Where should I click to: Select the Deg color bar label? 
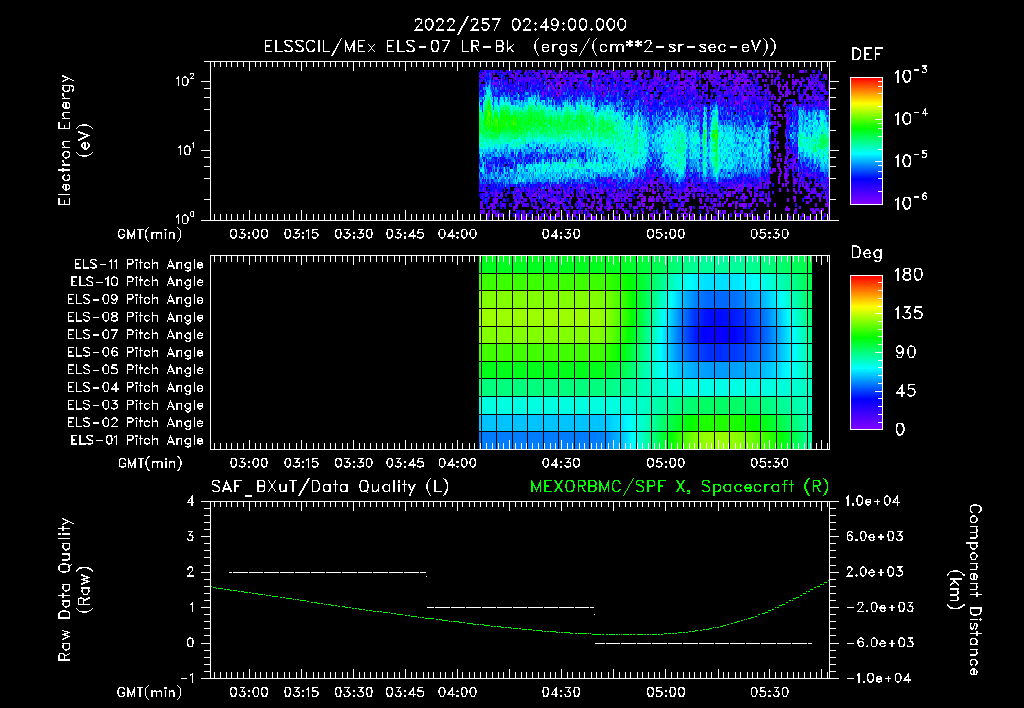pyautogui.click(x=866, y=253)
